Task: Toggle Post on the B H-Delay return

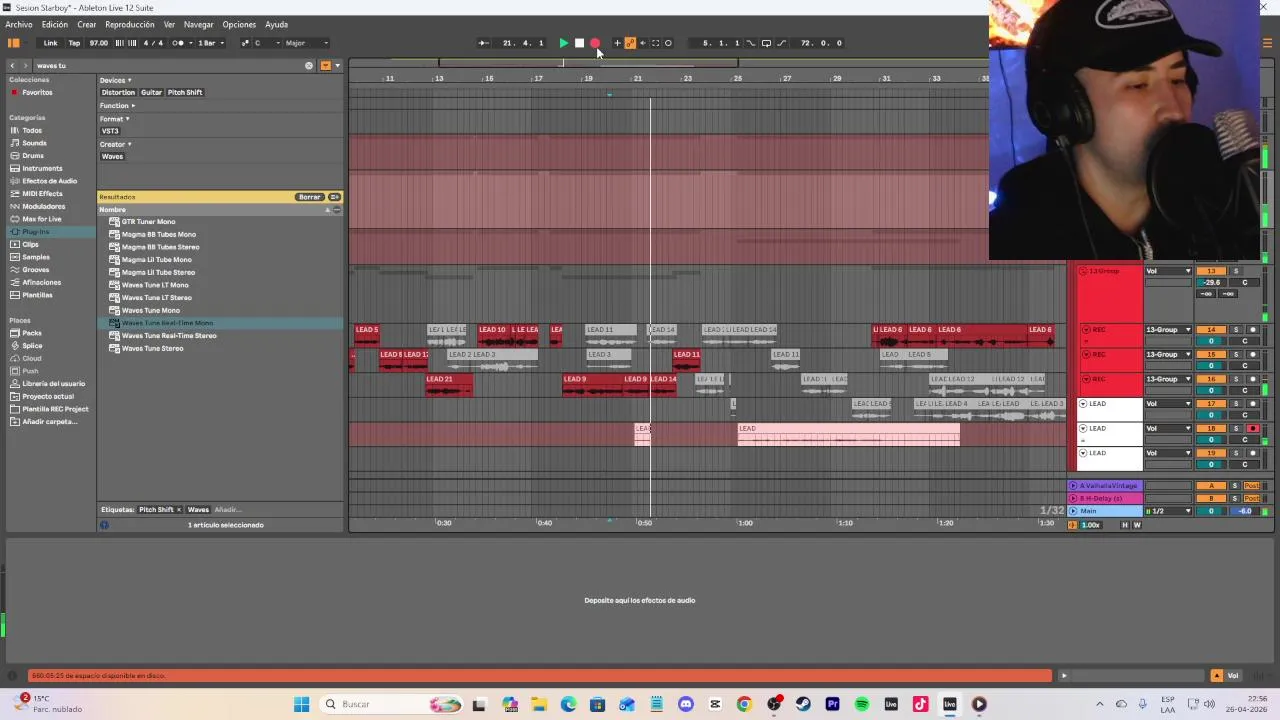Action: click(x=1251, y=498)
